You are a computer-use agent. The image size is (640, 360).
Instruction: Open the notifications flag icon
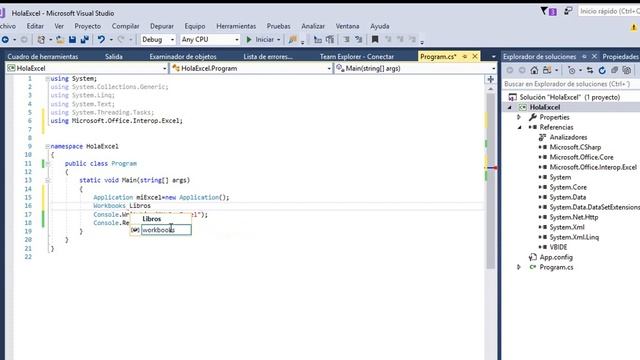pyautogui.click(x=548, y=11)
